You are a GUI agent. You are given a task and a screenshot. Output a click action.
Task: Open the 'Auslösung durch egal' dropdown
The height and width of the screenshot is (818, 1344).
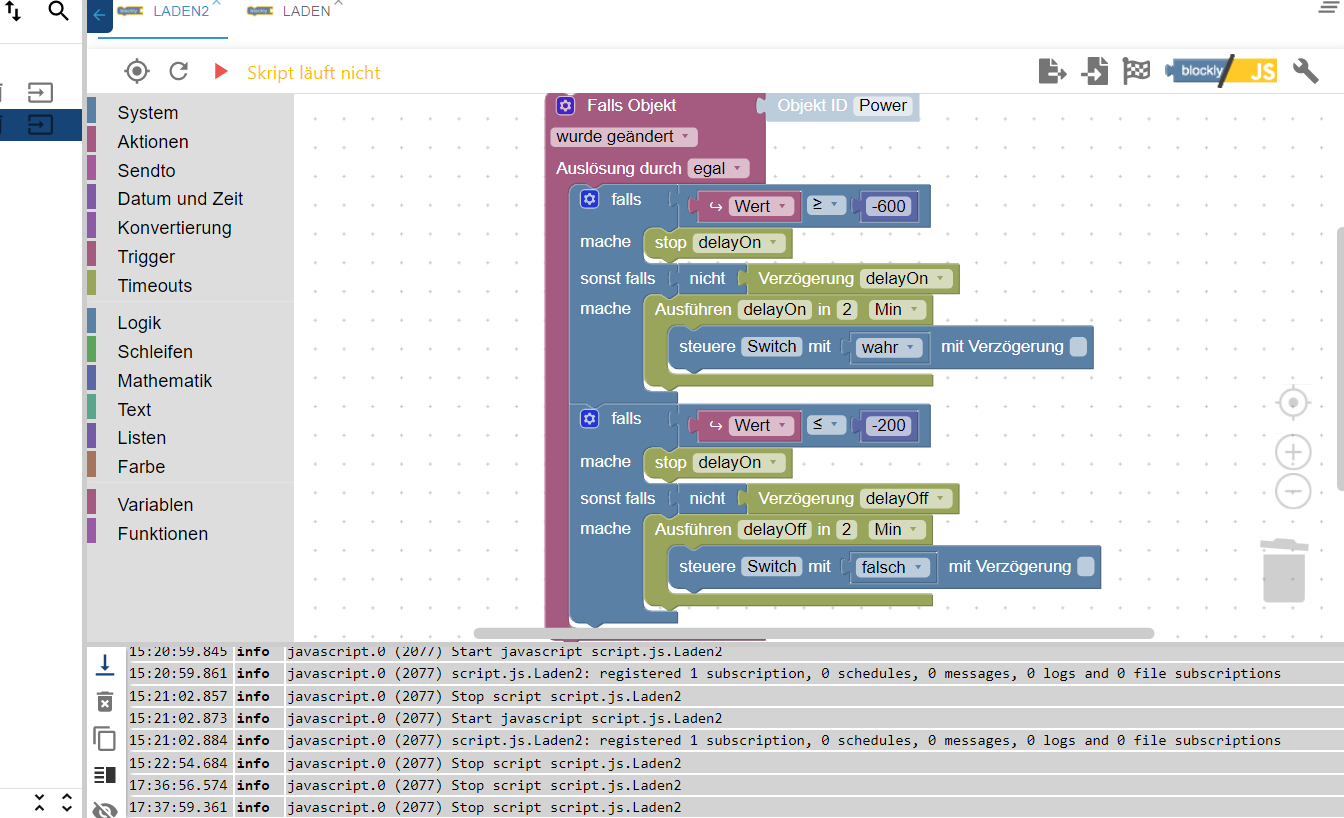point(718,169)
